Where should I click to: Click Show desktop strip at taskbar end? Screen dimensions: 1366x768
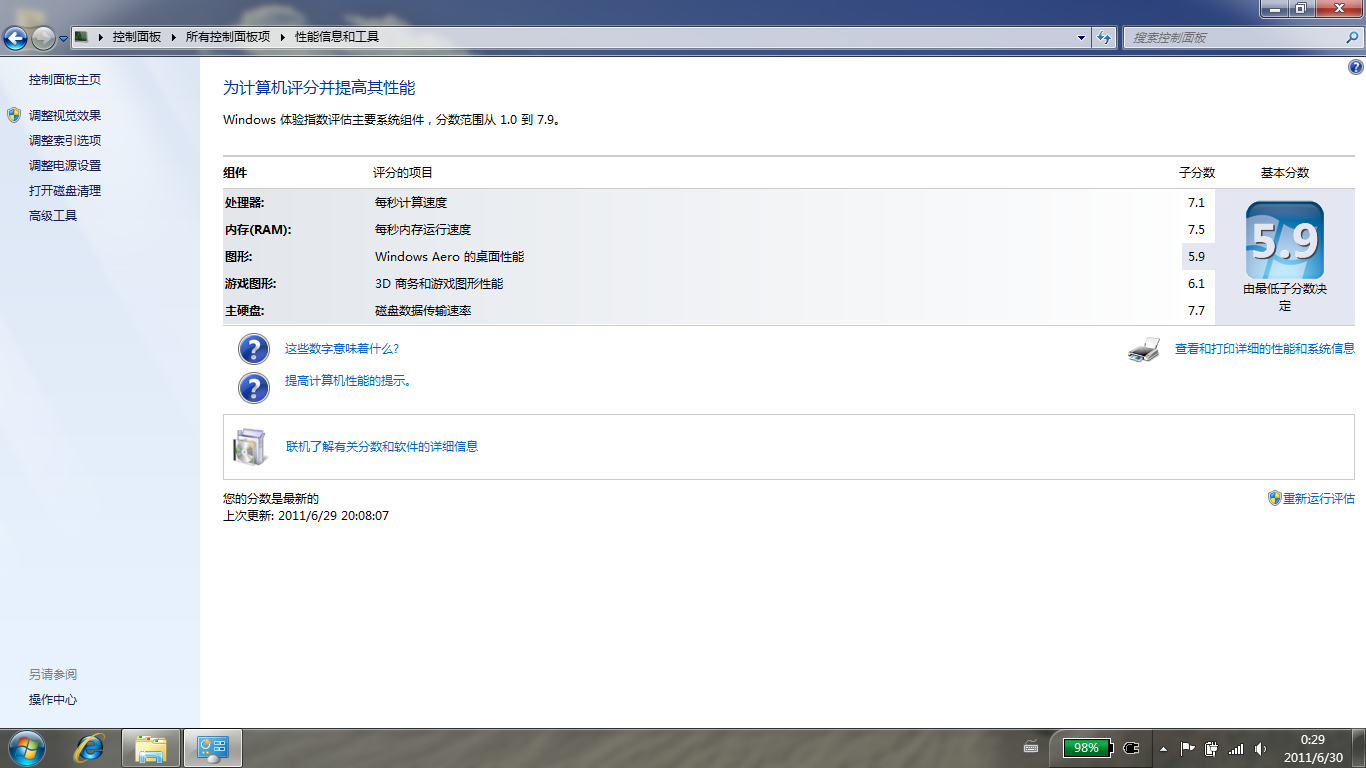click(x=1358, y=748)
